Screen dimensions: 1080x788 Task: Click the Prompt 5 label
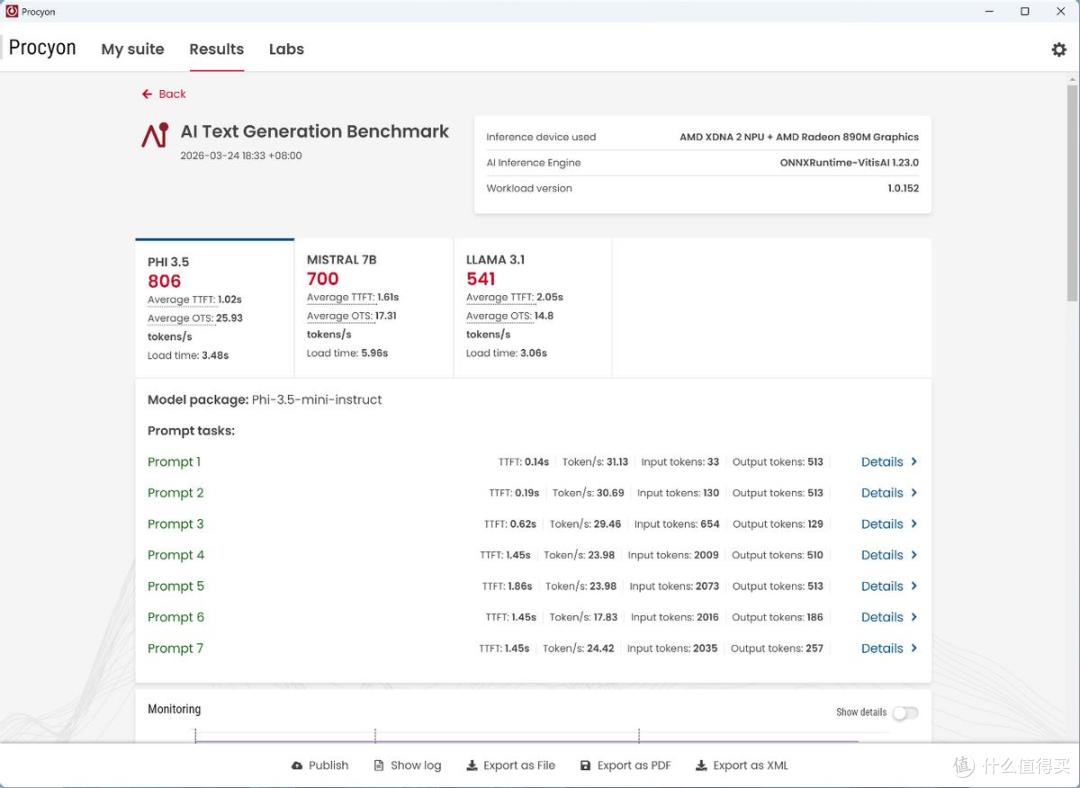click(x=176, y=585)
